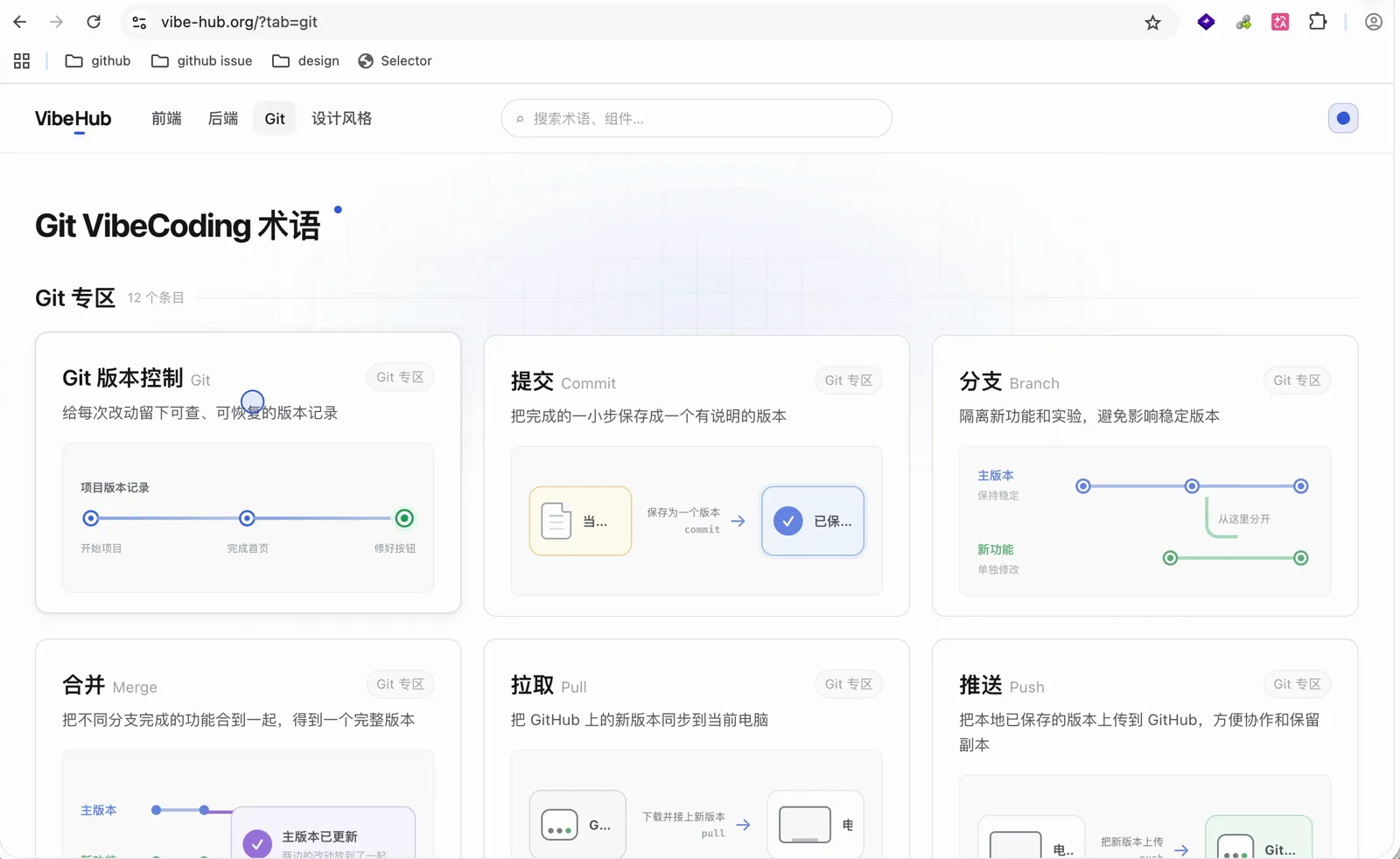Open the Selector bookmark
Viewport: 1400px width, 859px height.
(395, 60)
